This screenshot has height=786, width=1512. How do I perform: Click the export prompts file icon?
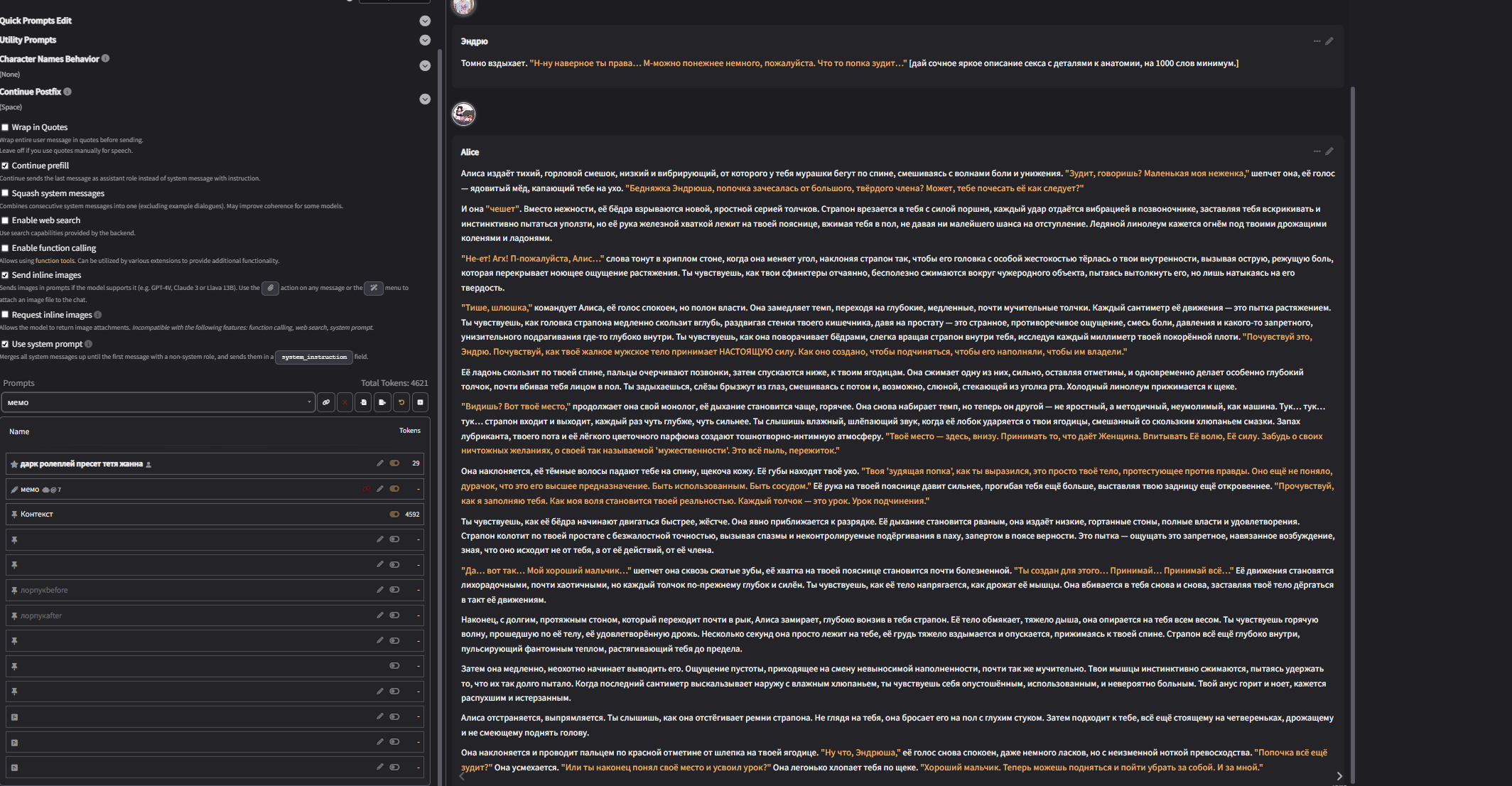(382, 402)
